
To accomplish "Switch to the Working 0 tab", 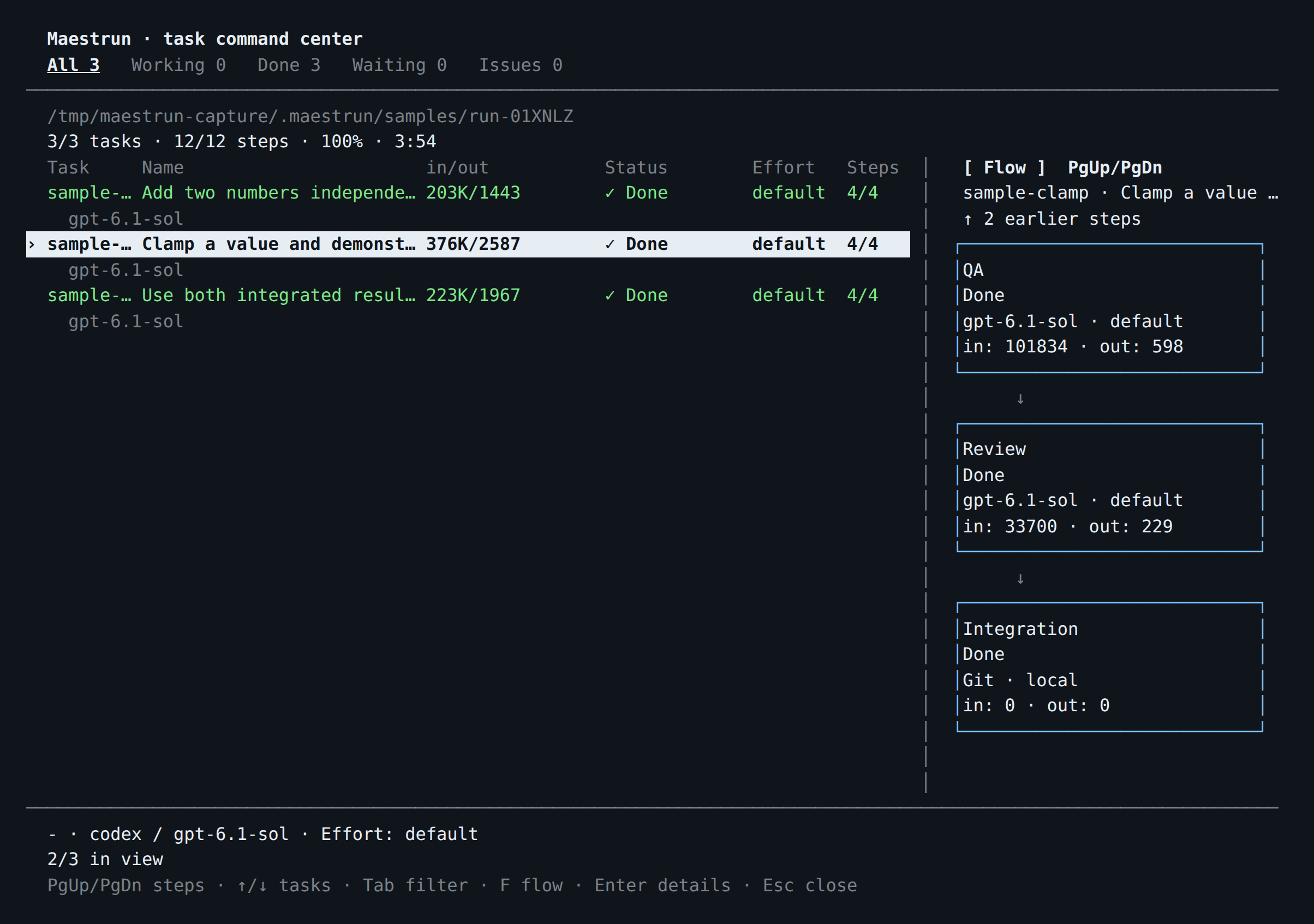I will [178, 65].
